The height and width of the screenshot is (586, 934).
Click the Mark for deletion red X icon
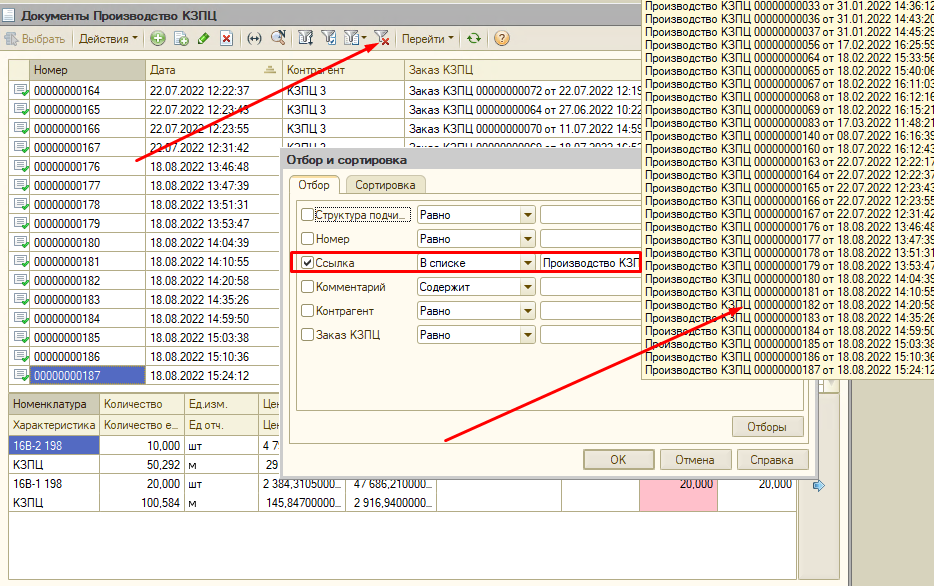point(226,39)
